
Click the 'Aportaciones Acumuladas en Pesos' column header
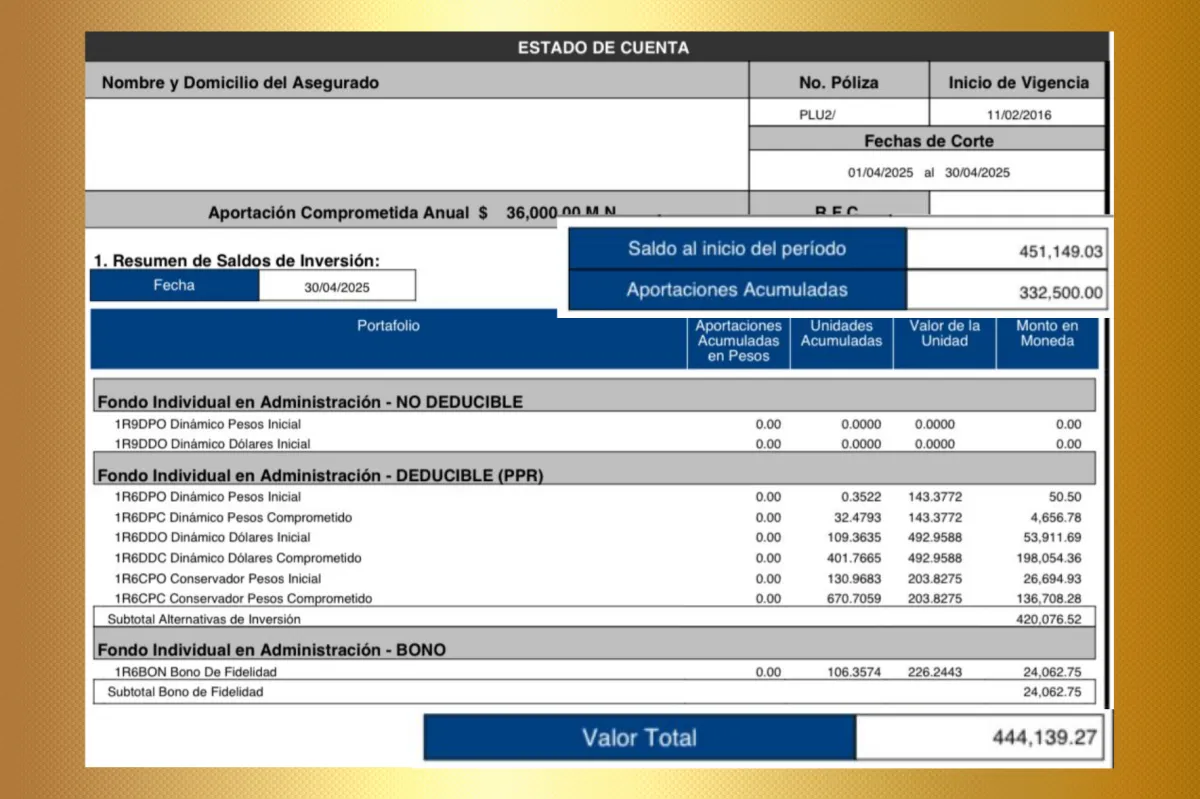point(738,341)
